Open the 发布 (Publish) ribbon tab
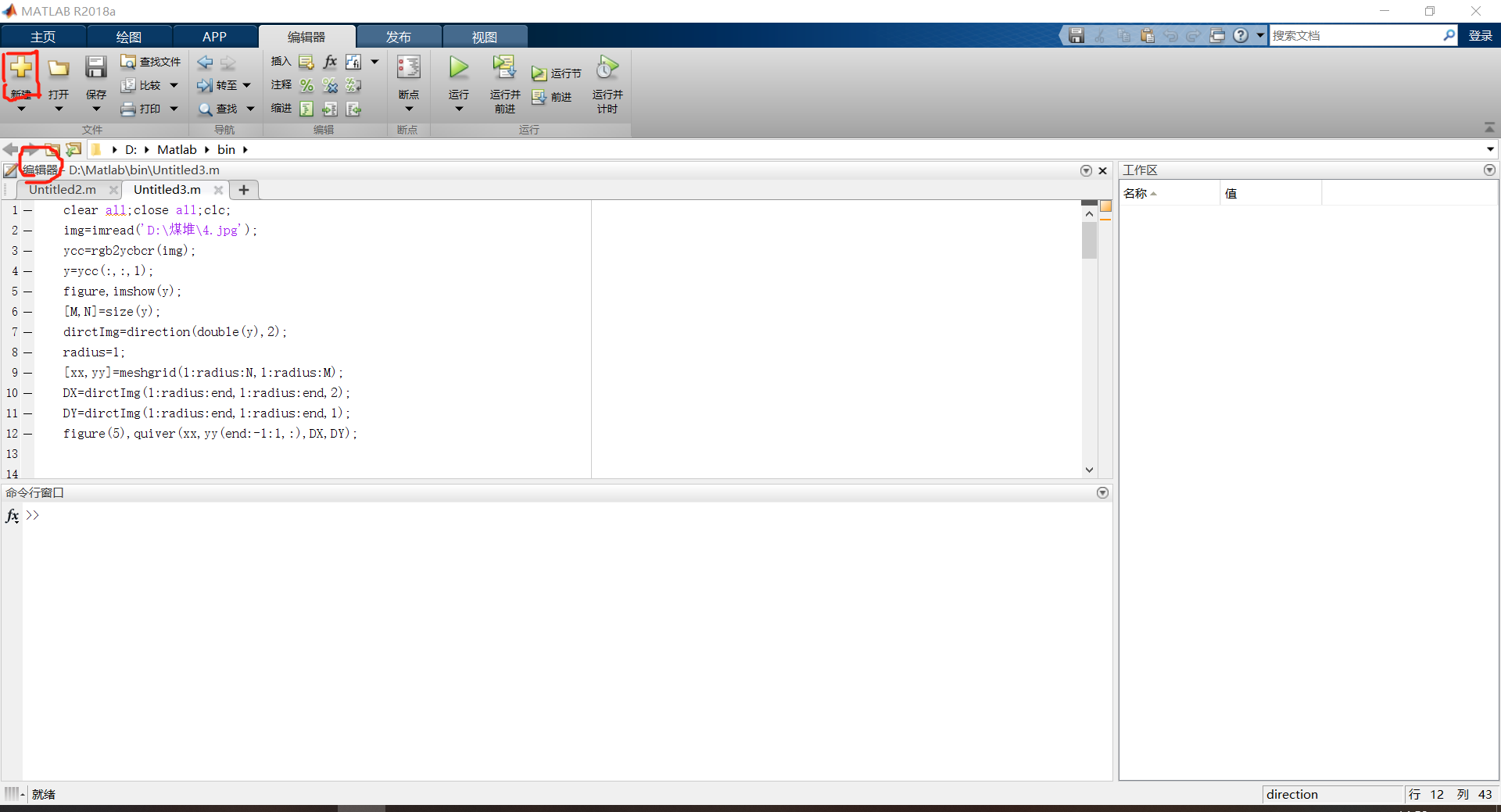Image resolution: width=1501 pixels, height=812 pixels. pos(398,36)
